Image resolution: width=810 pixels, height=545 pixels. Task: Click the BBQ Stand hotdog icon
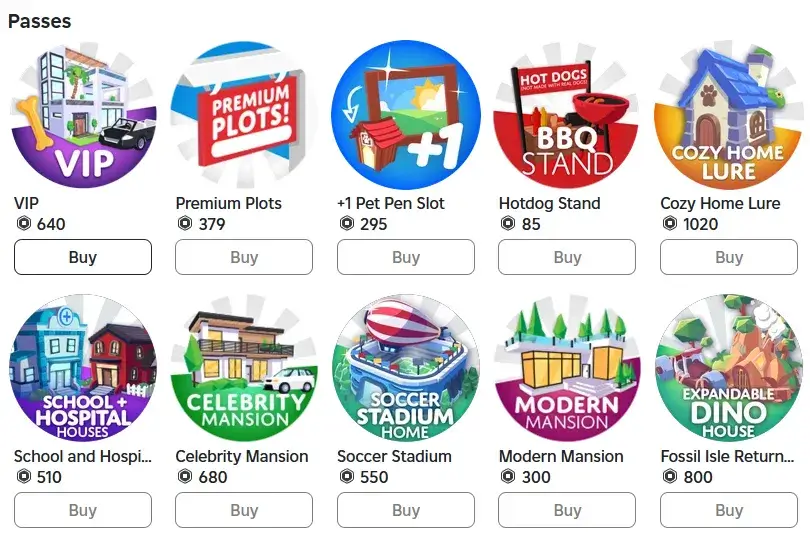[x=567, y=114]
